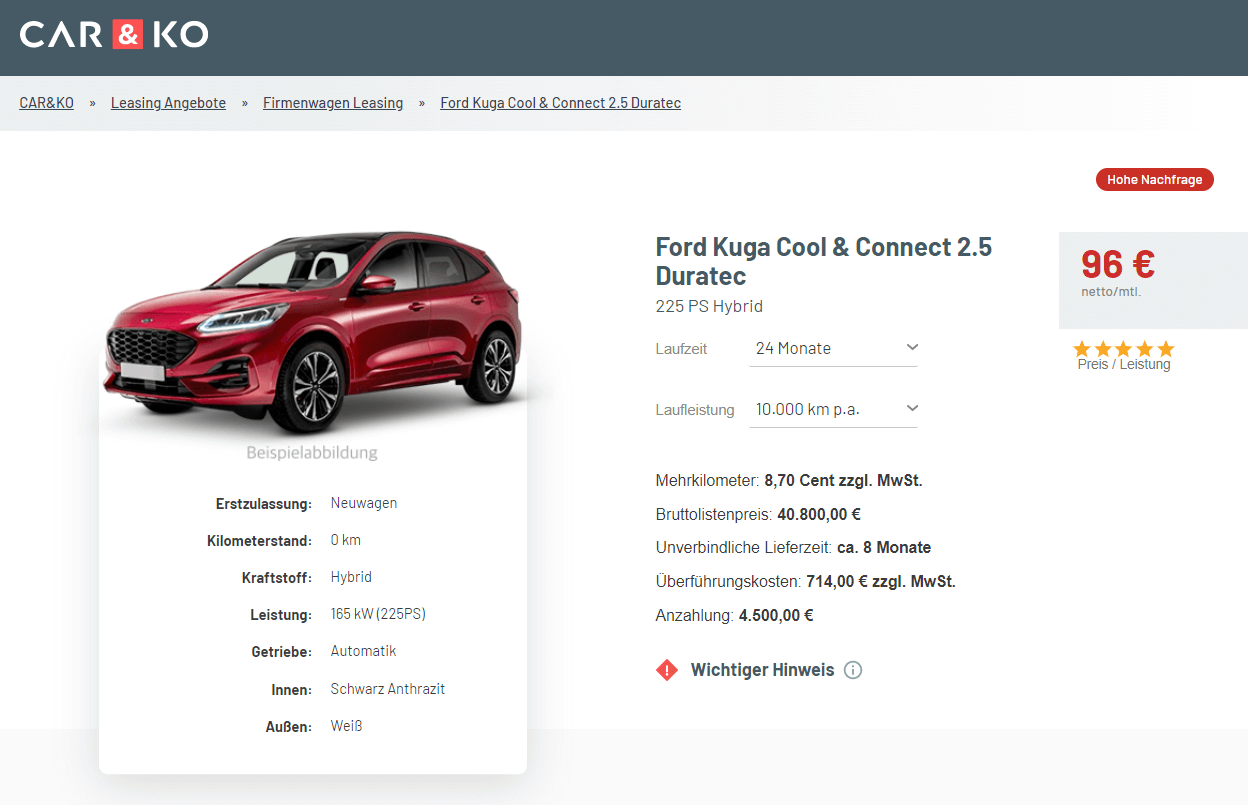Click the Erstzulassung label
Viewport: 1248px width, 805px height.
coord(264,503)
